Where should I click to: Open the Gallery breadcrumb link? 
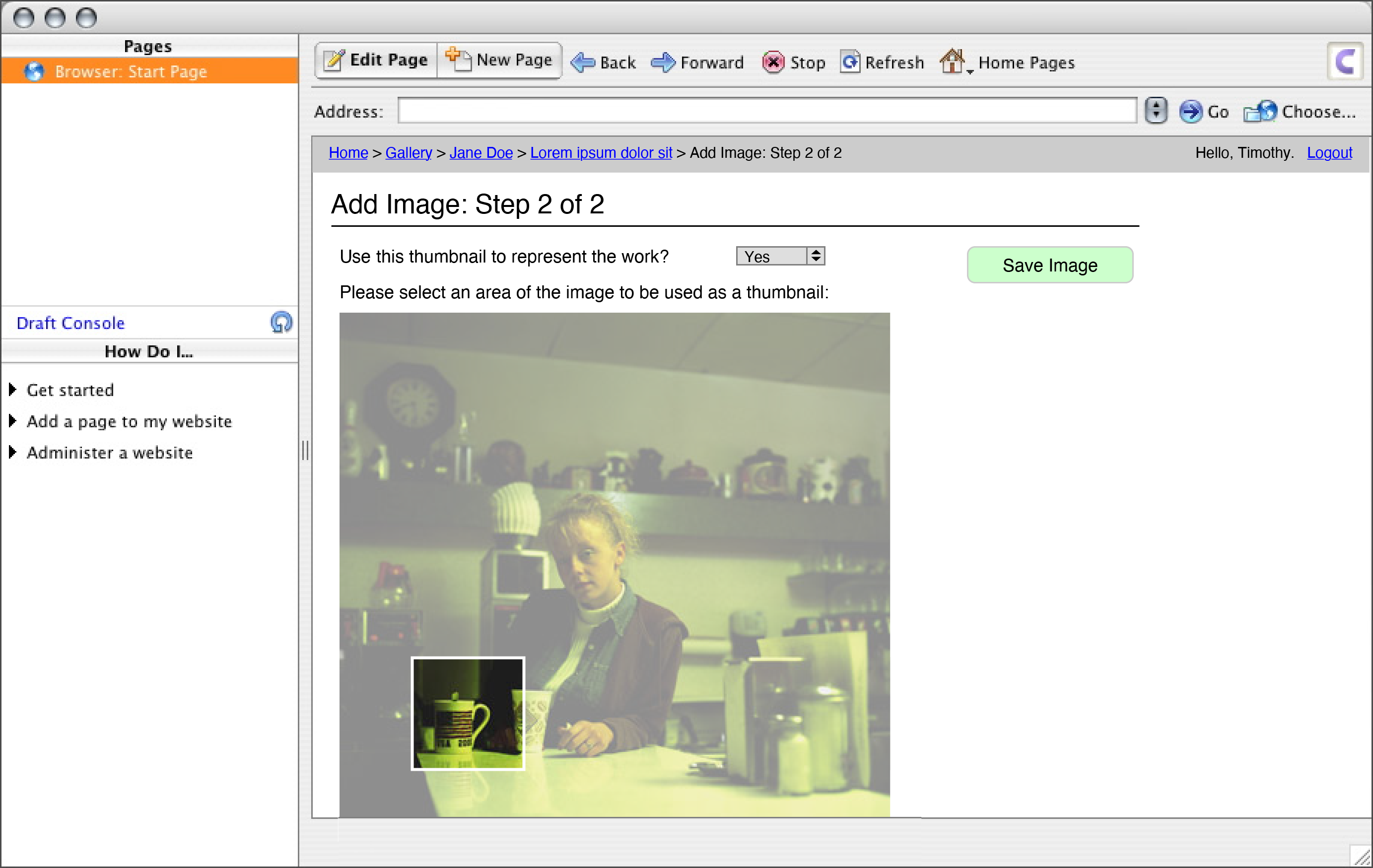click(408, 153)
